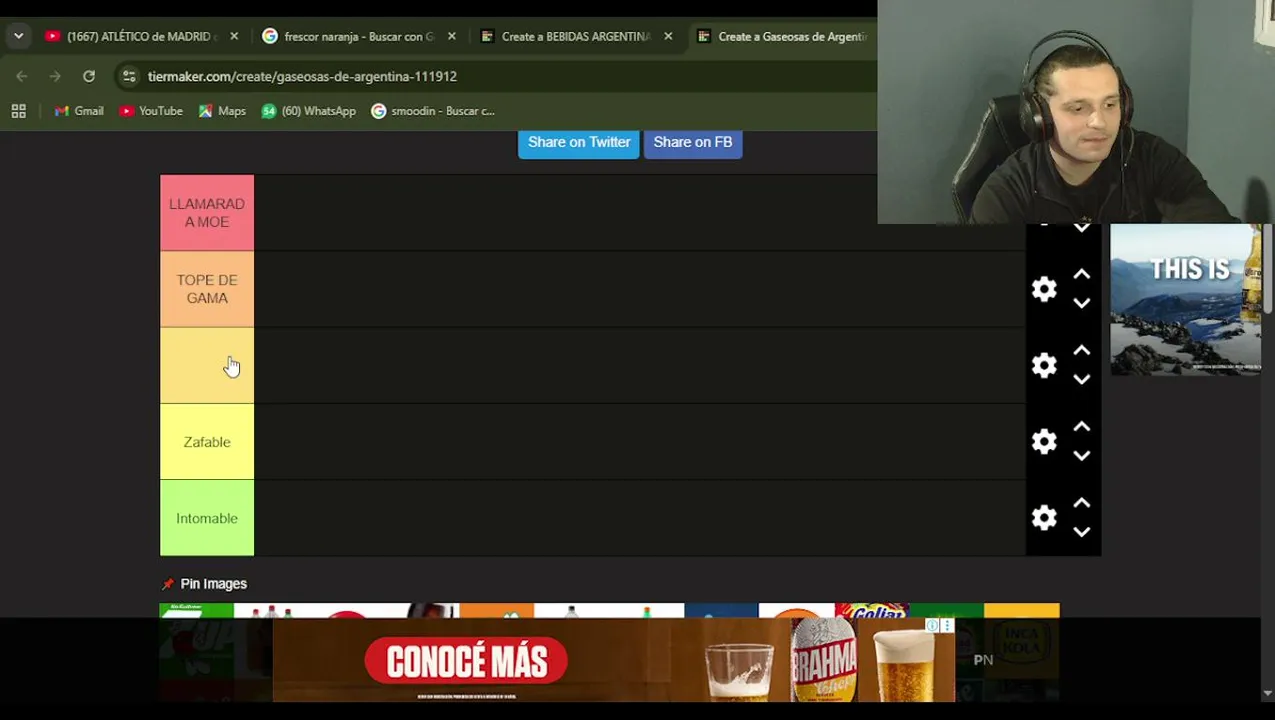Open the ad options menu on Brahma banner

point(947,626)
